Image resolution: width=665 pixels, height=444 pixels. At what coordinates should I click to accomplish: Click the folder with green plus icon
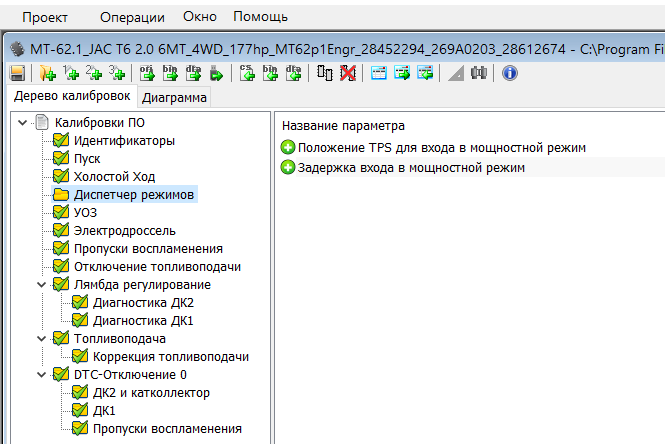coord(47,73)
